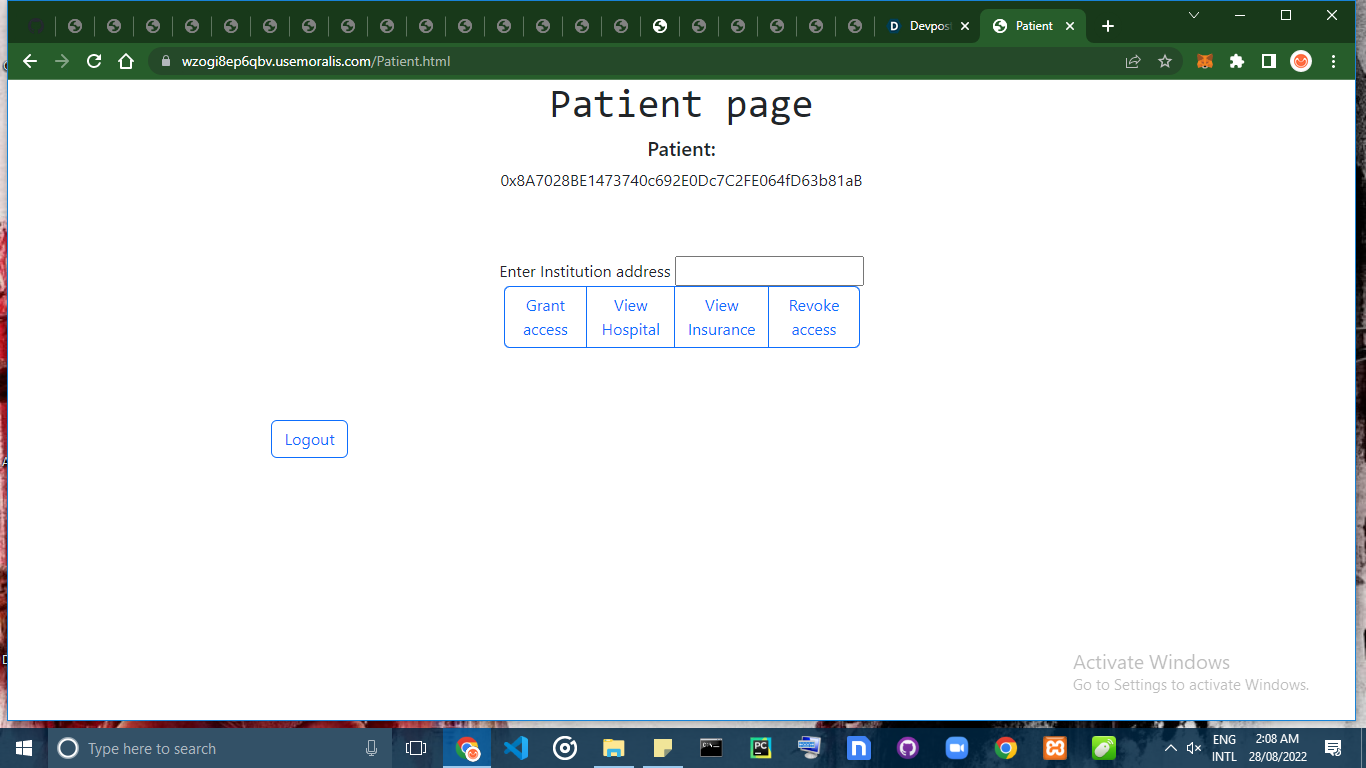Select the Patient tab
This screenshot has width=1366, height=768.
tap(1030, 26)
